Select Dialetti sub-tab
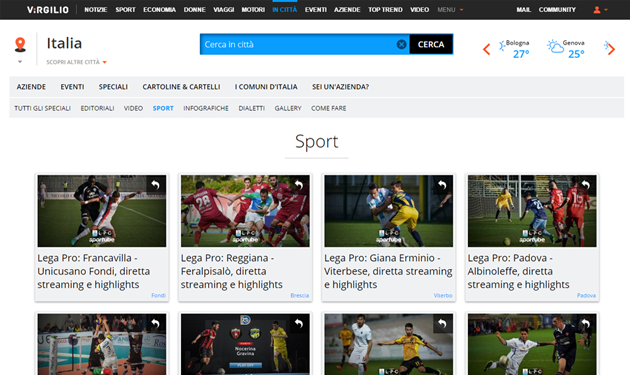The height and width of the screenshot is (375, 630). pyautogui.click(x=252, y=108)
